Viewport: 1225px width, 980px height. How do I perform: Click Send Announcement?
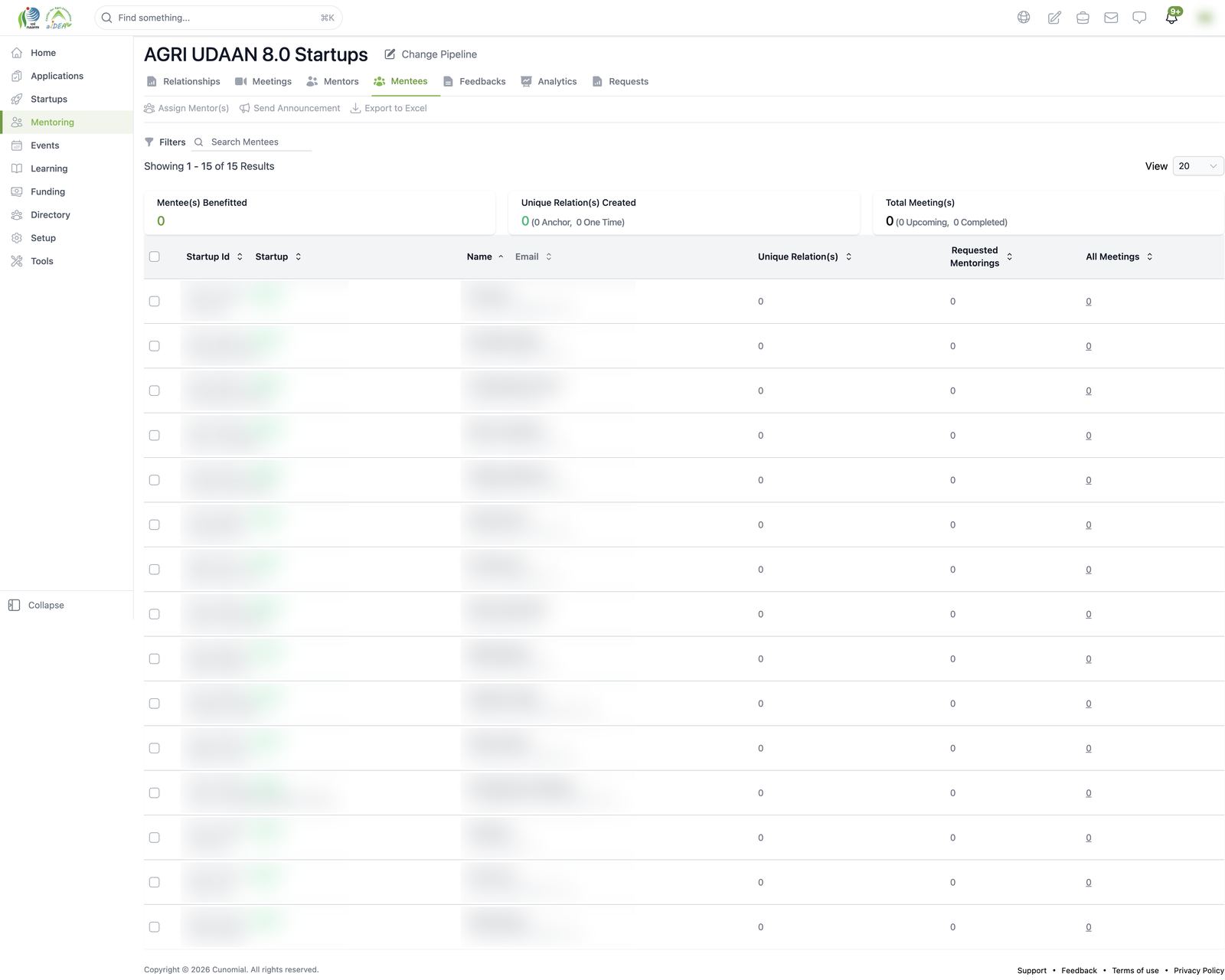[289, 108]
